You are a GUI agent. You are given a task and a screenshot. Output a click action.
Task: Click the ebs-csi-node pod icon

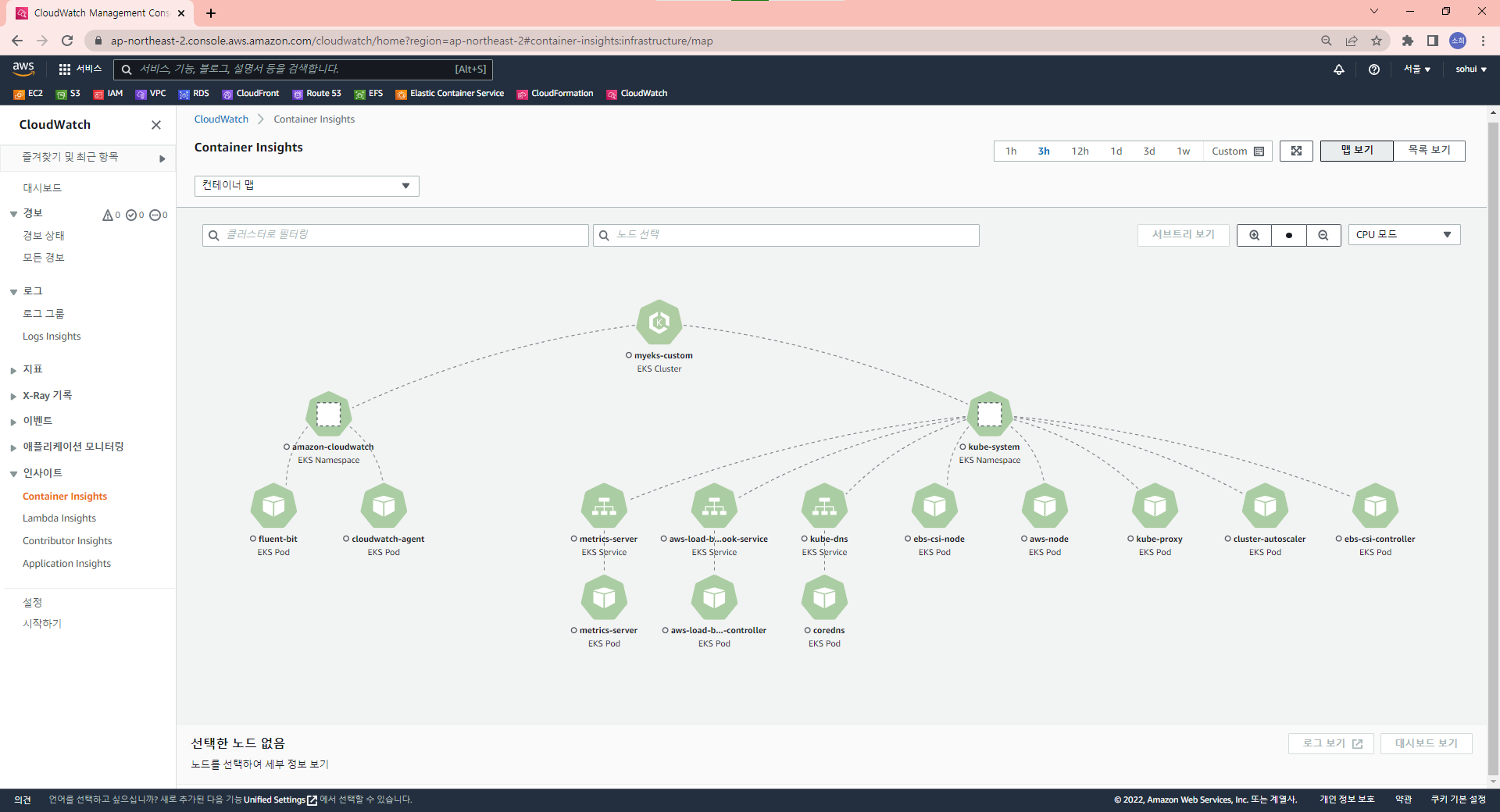pos(934,506)
